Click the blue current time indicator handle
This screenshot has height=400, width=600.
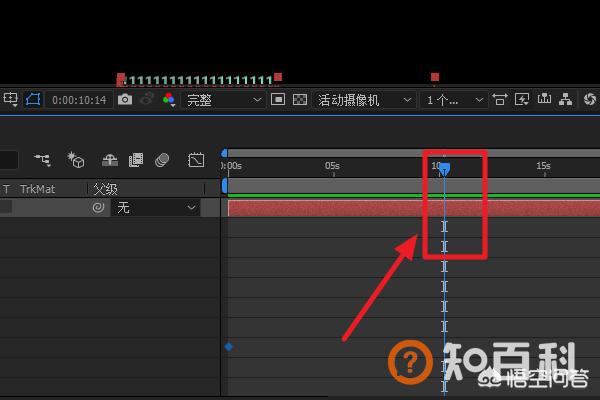444,169
